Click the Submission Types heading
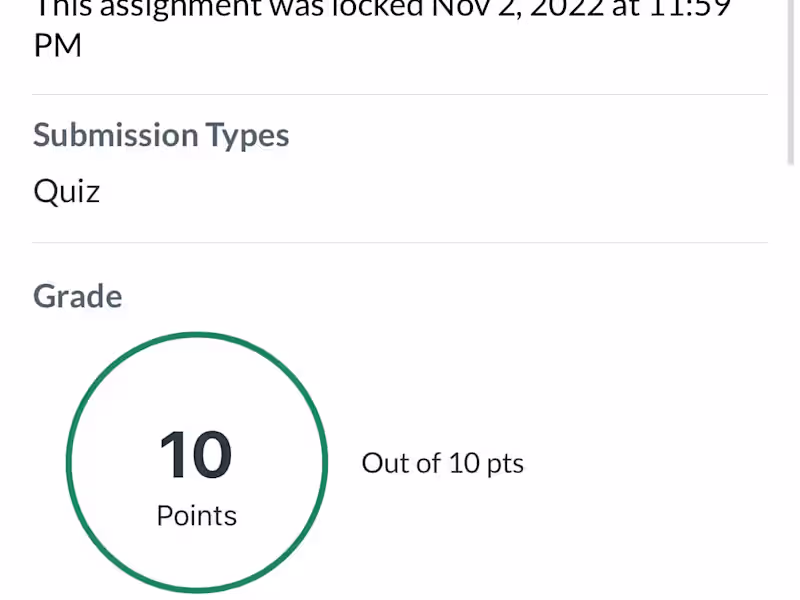 pos(161,135)
